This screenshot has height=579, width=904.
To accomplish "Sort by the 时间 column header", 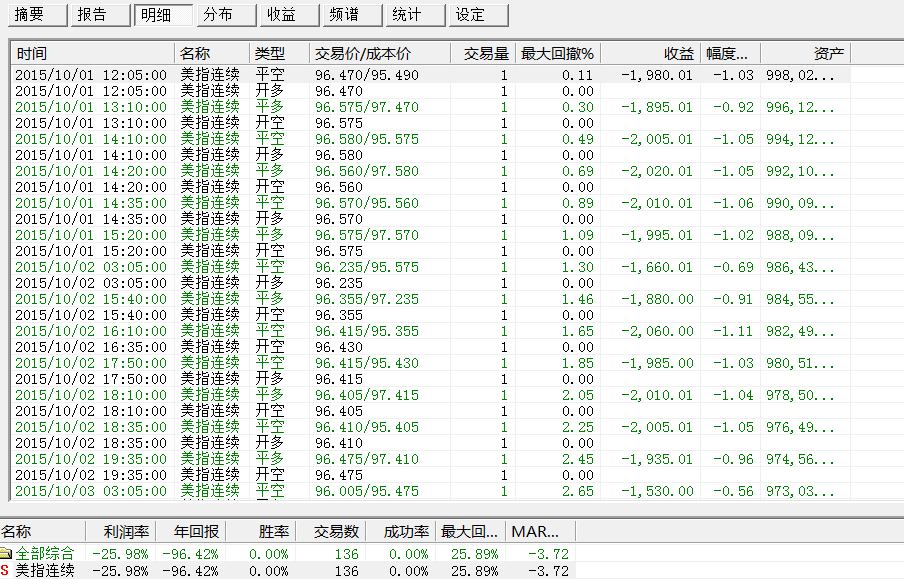I will tap(92, 53).
